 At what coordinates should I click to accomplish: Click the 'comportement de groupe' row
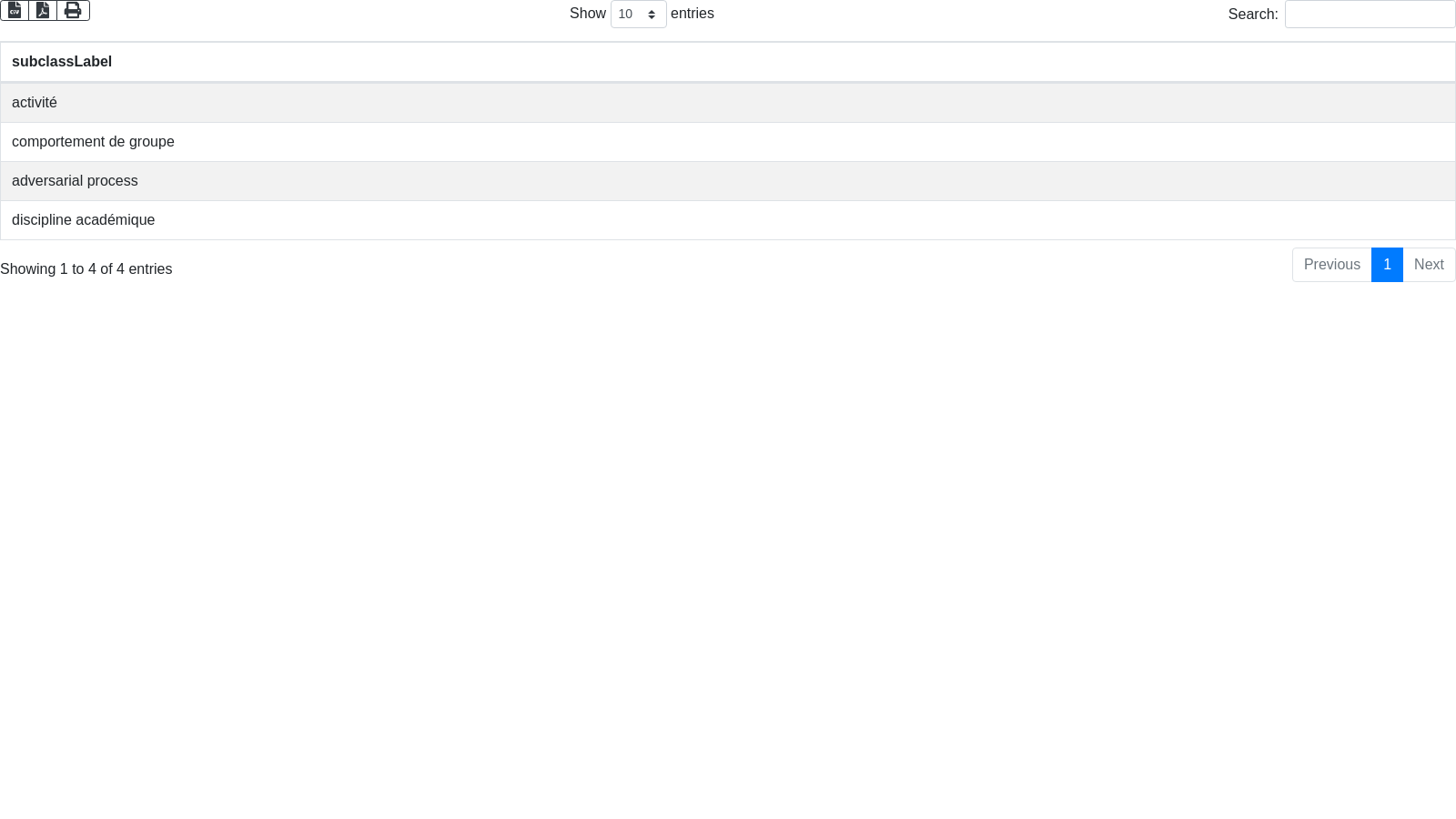point(93,142)
